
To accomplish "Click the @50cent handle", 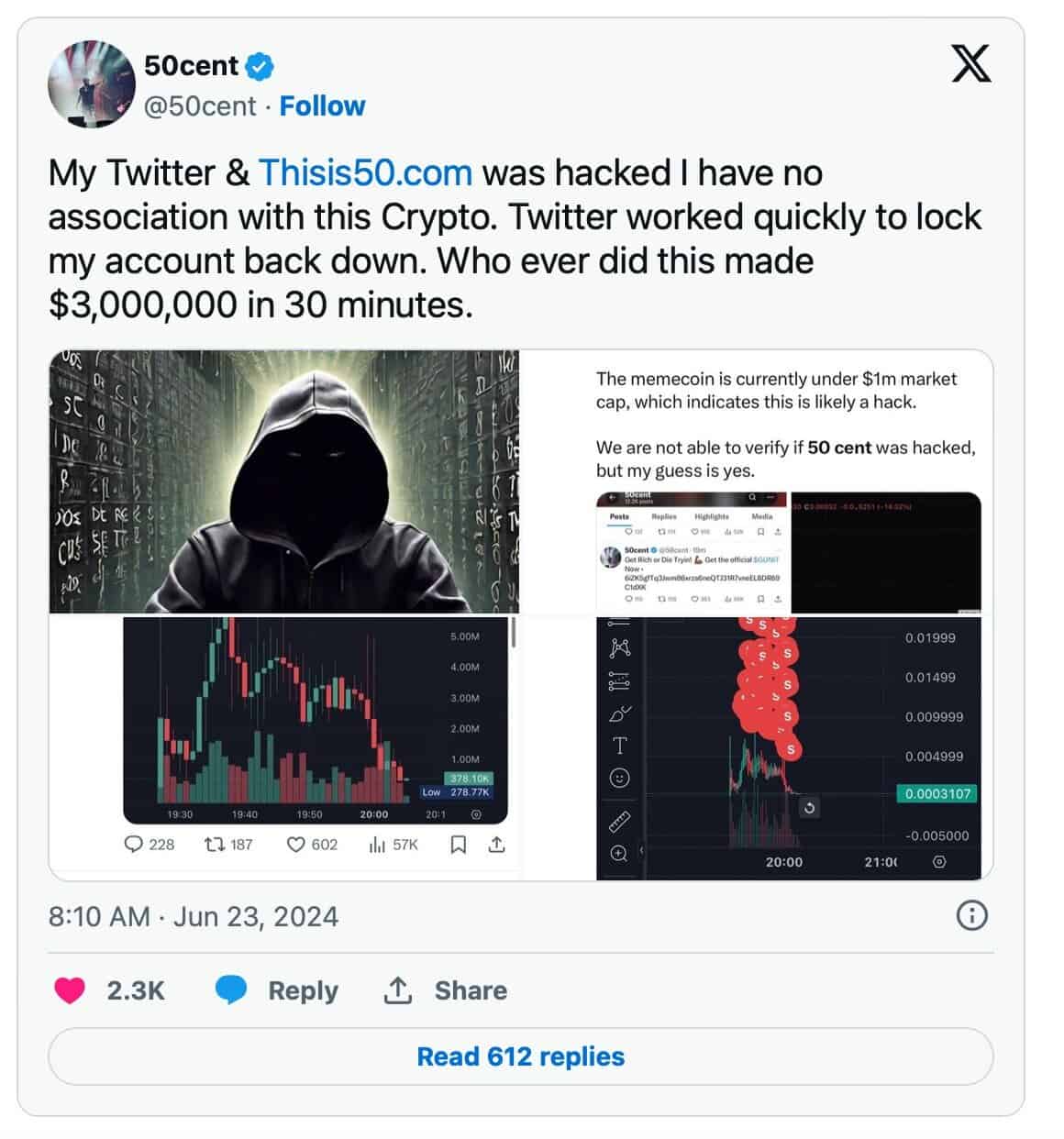I will click(x=200, y=106).
